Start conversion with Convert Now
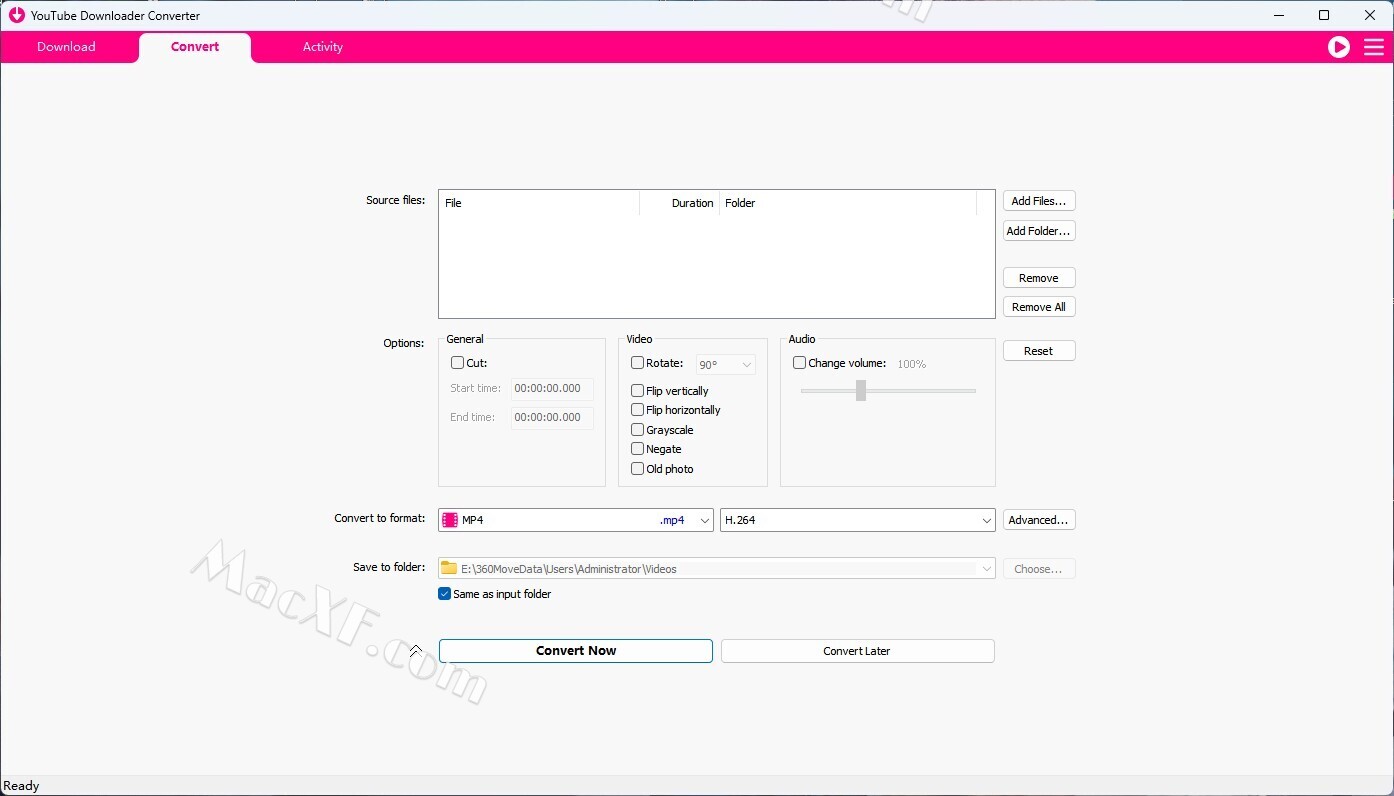This screenshot has height=796, width=1394. pos(576,651)
